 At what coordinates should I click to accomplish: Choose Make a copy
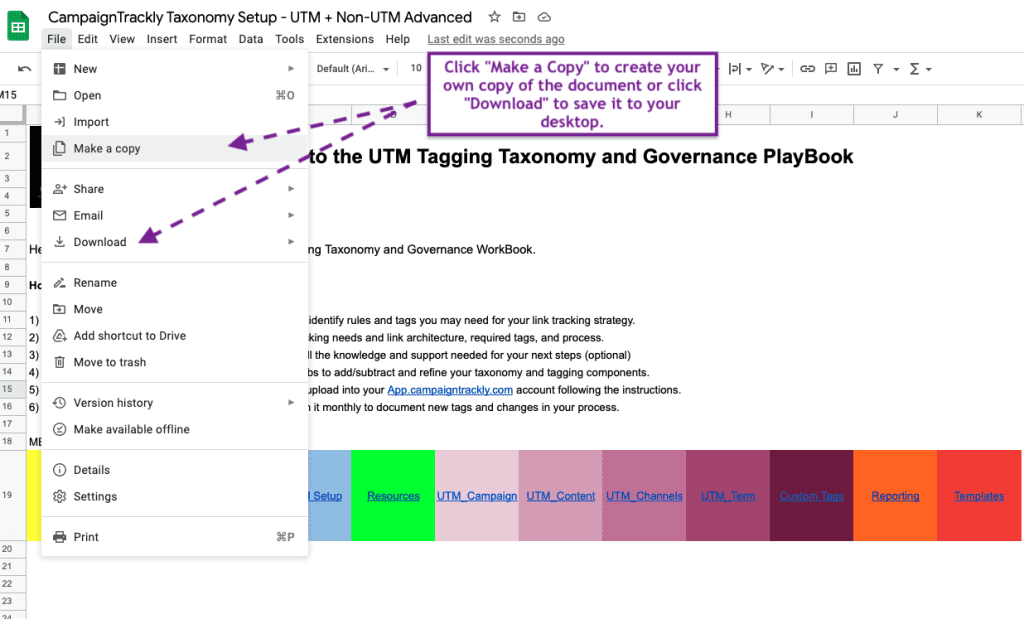tap(174, 148)
